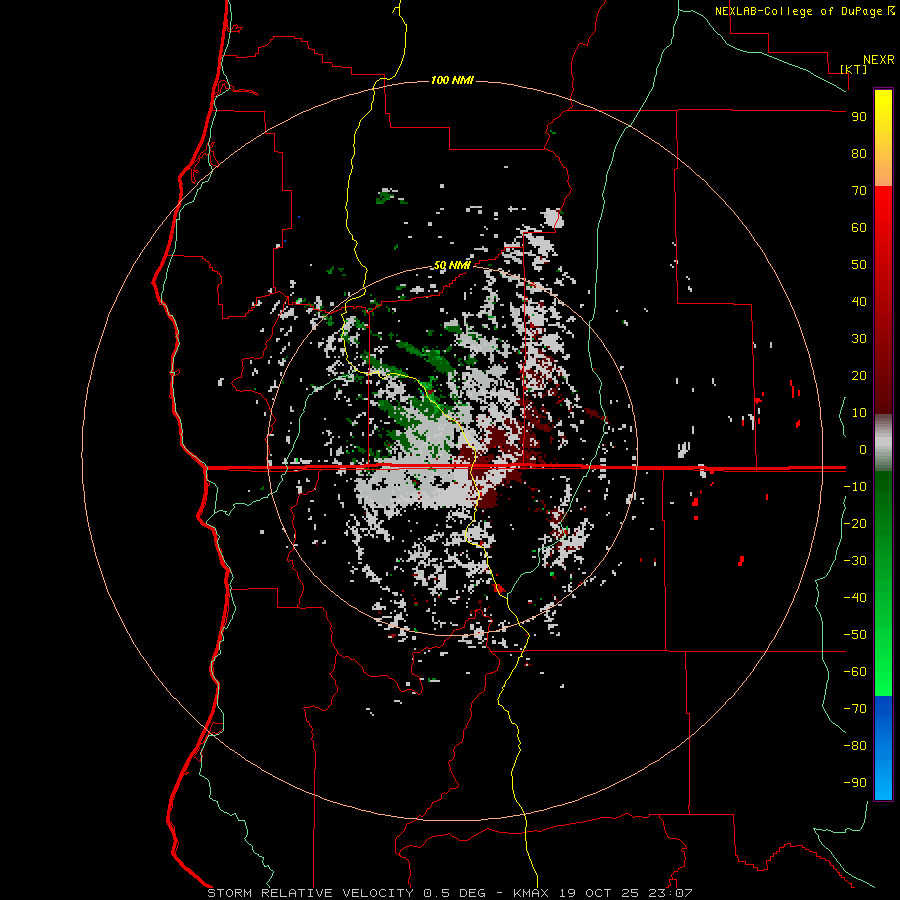The image size is (900, 900).
Task: Click the STORM RELATIVE VELOCITY caption text
Action: coord(310,893)
